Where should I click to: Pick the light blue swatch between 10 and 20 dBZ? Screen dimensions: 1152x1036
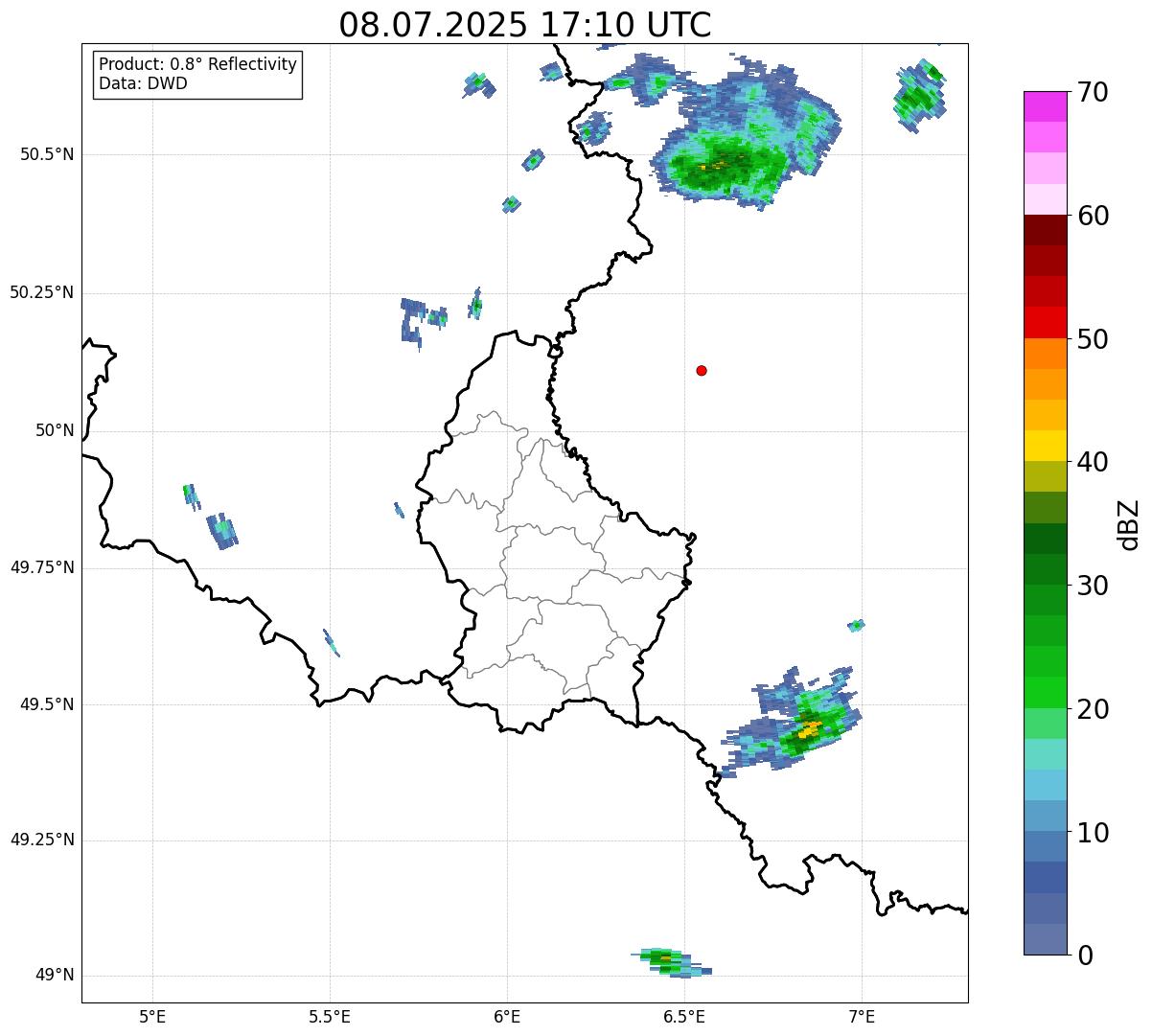coord(1045,785)
